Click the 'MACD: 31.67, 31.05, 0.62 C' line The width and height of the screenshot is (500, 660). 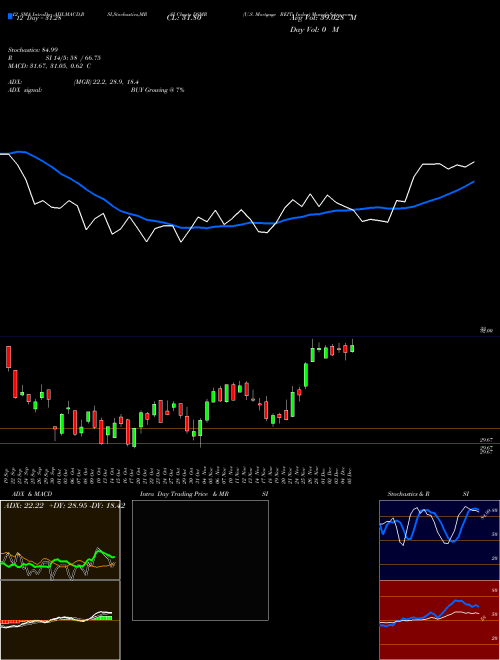pos(50,66)
